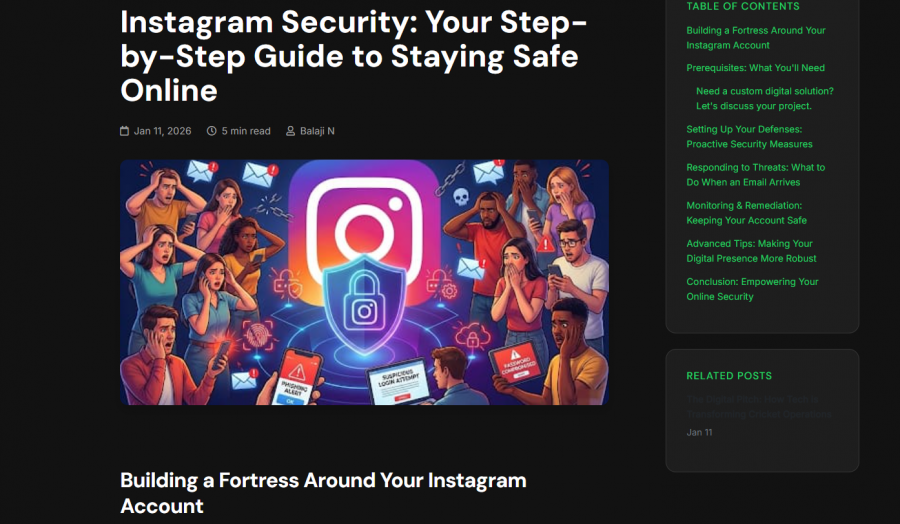The width and height of the screenshot is (900, 524).
Task: Navigate to Monitoring & Remediation section
Action: 746,213
